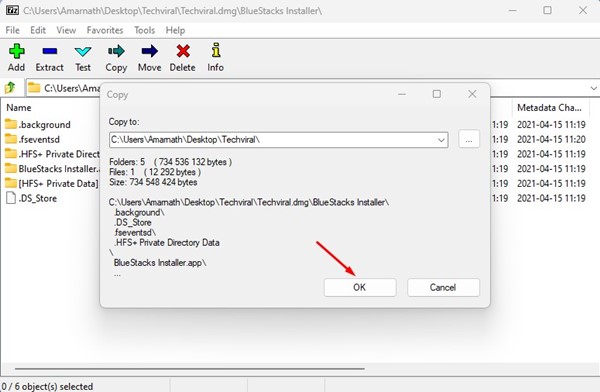Click the folder icon in the address bar
The height and width of the screenshot is (392, 600).
pyautogui.click(x=34, y=88)
